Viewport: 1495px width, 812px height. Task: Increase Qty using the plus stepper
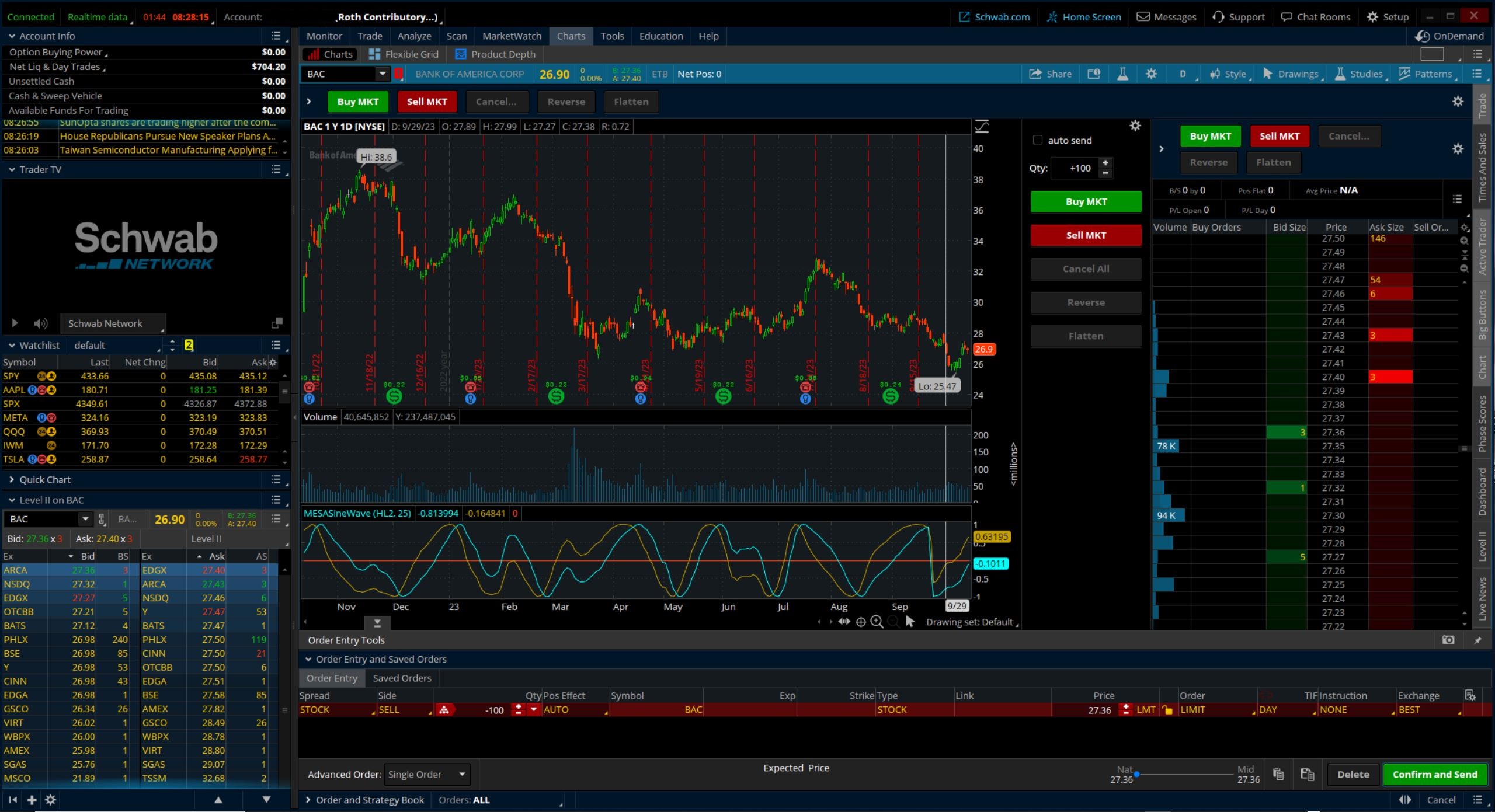click(1105, 163)
